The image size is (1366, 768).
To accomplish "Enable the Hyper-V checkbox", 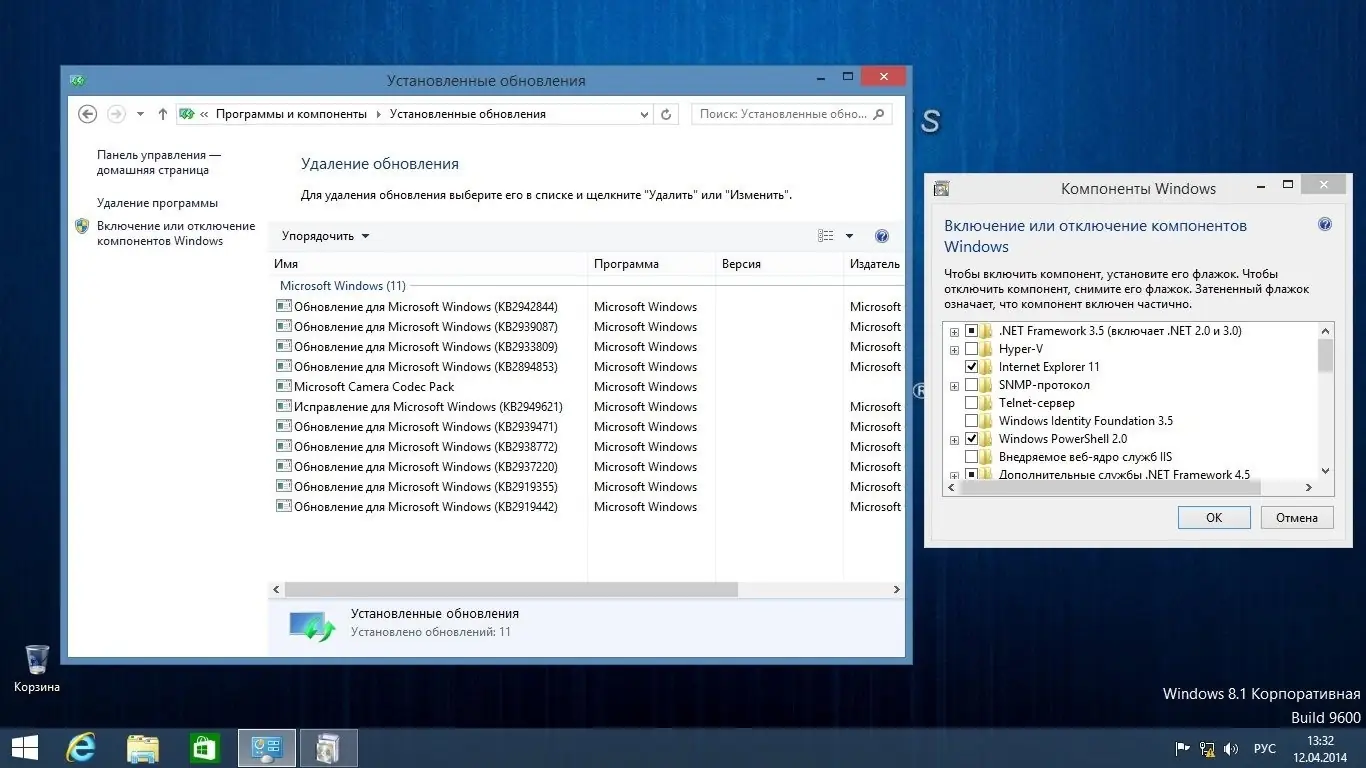I will [x=971, y=349].
